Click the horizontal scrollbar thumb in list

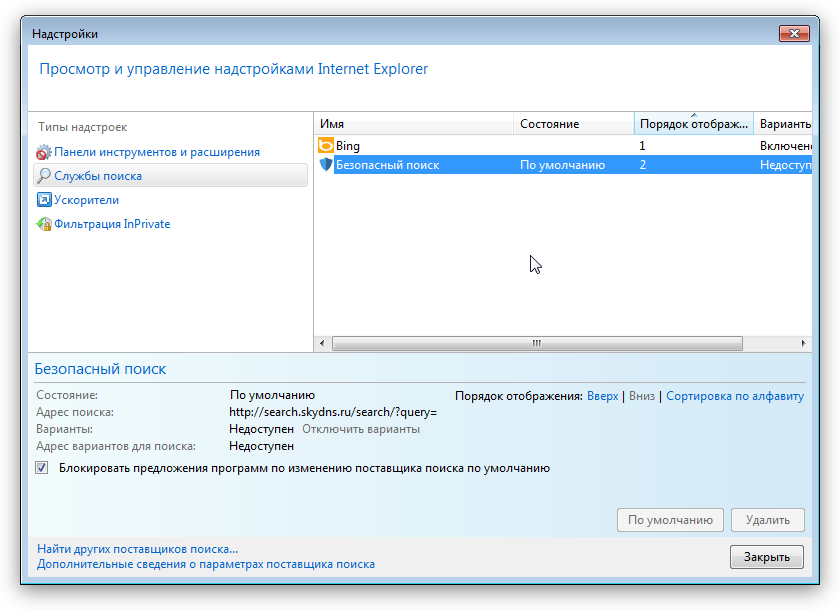[537, 343]
